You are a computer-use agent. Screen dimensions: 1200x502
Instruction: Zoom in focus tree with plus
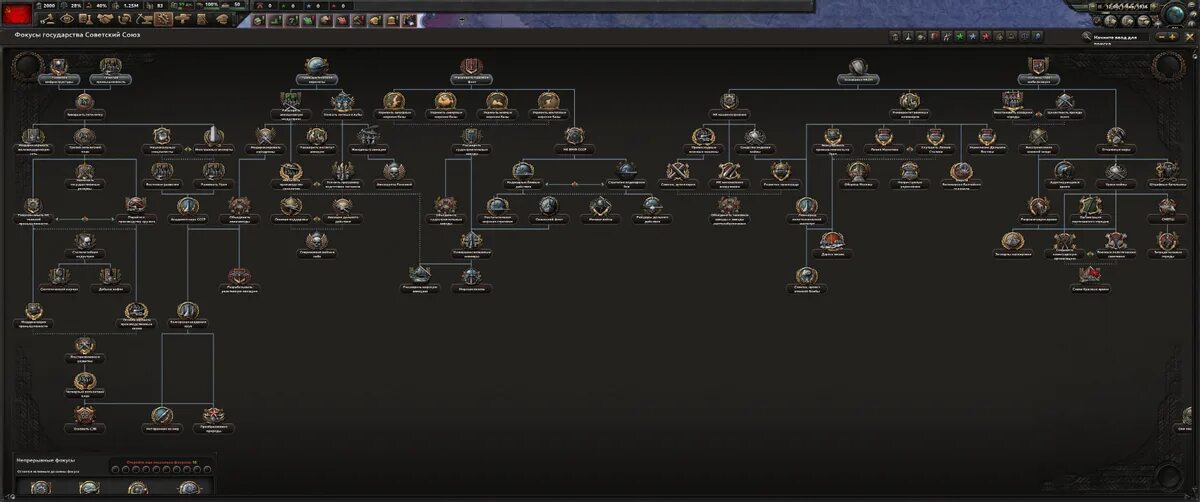click(x=1172, y=37)
